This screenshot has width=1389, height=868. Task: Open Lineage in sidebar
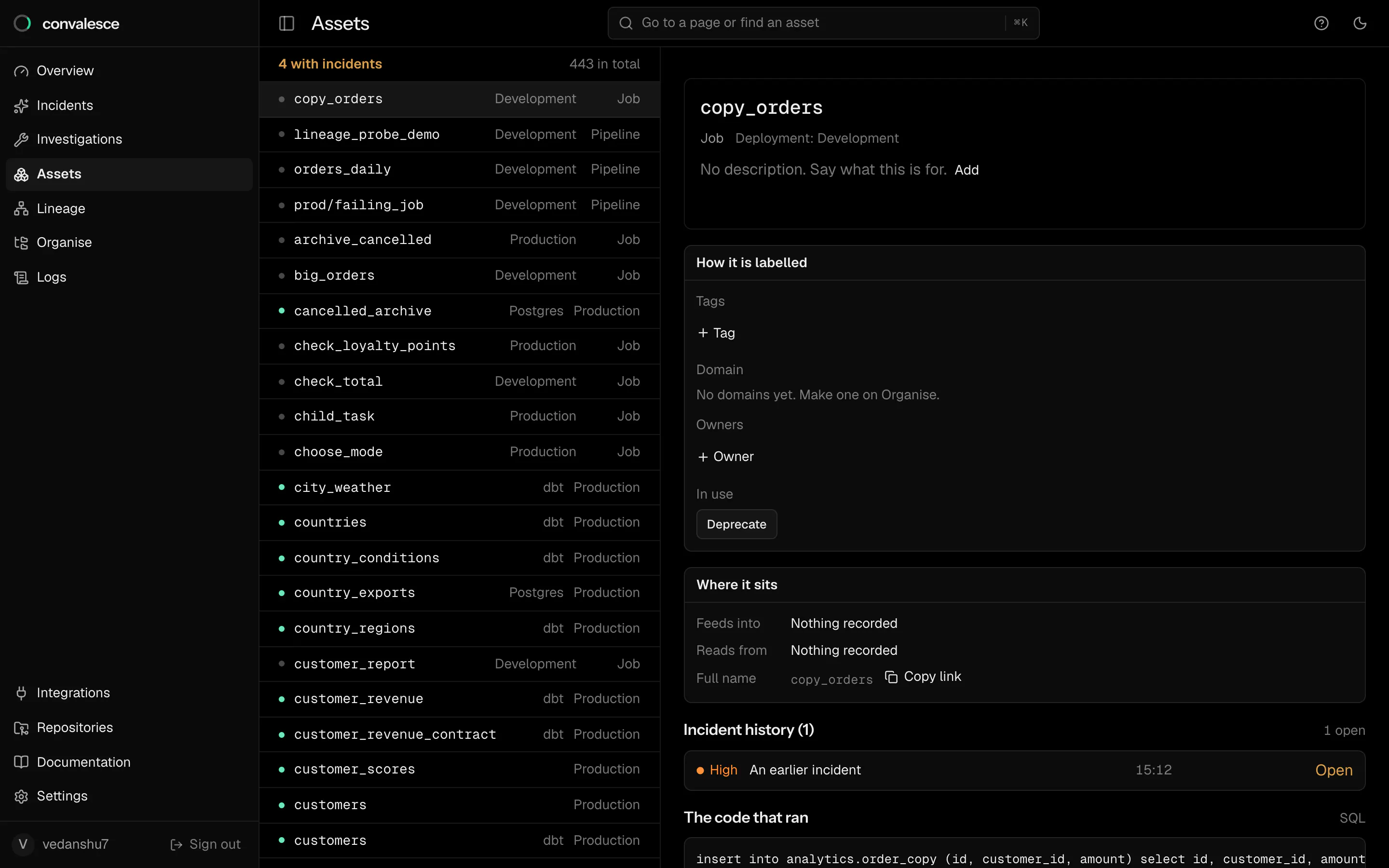click(129, 209)
